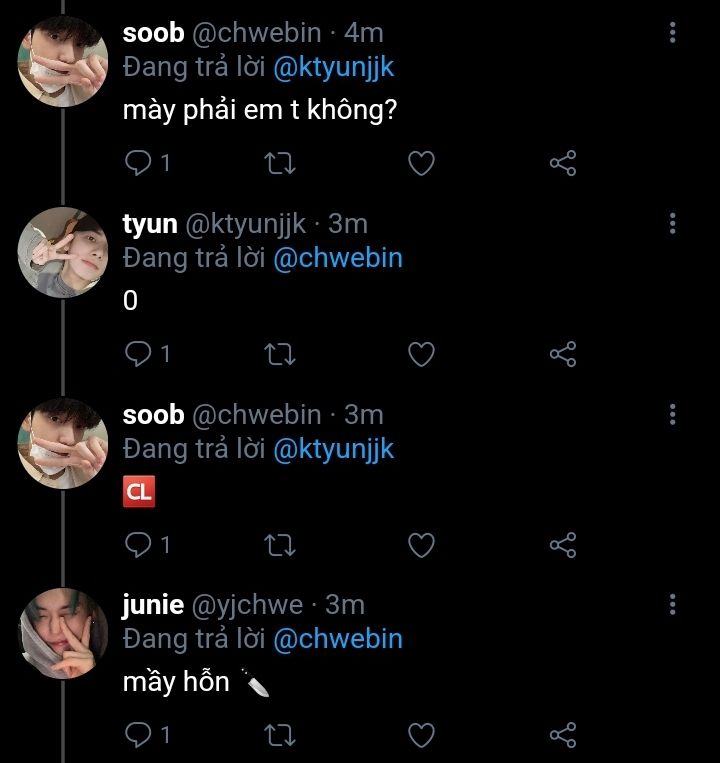View tyun's profile picture
The width and height of the screenshot is (720, 763).
coord(63,253)
